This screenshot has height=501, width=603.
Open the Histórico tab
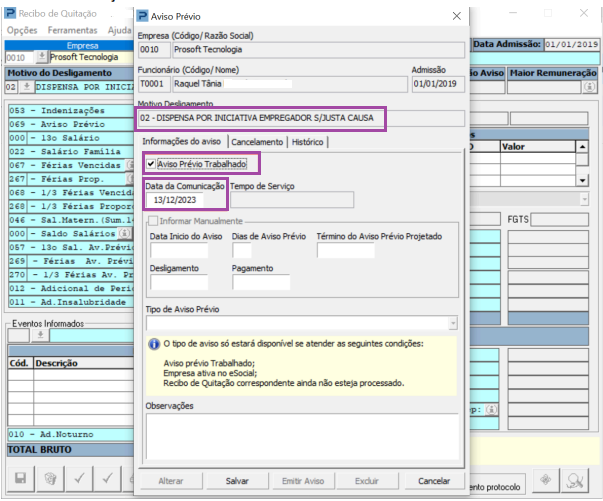tap(307, 142)
